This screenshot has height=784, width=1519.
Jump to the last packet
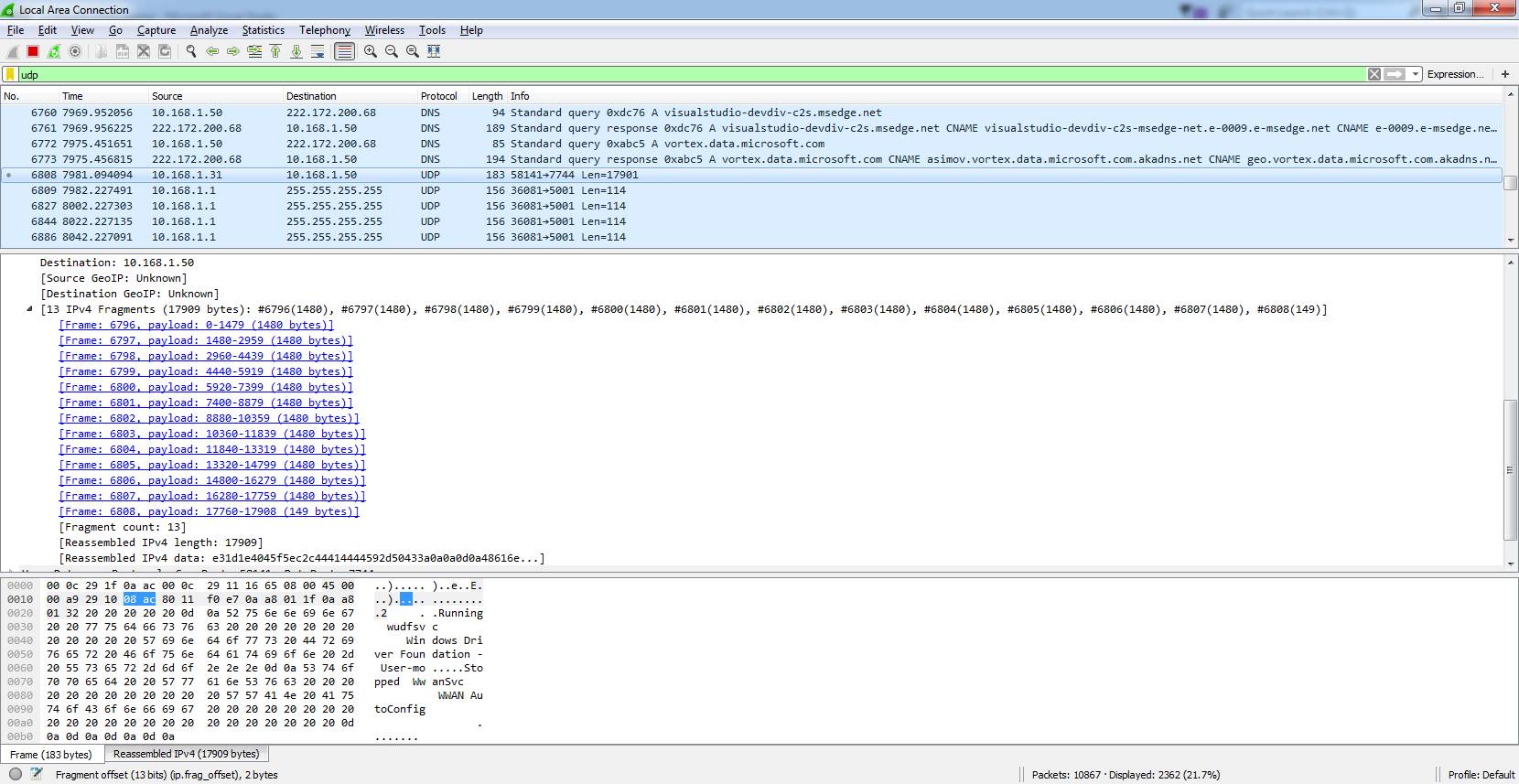pos(296,52)
